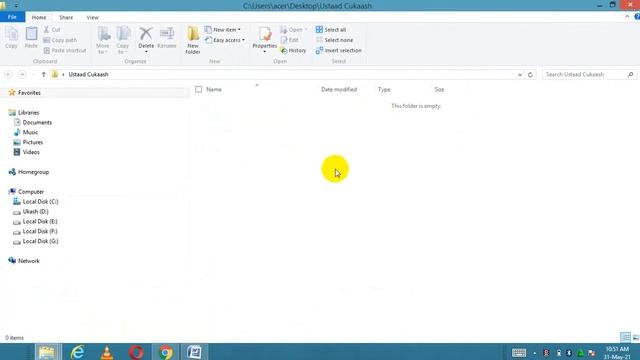Open the Easy access dropdown
Screen dimensions: 640x360
[x=225, y=40]
